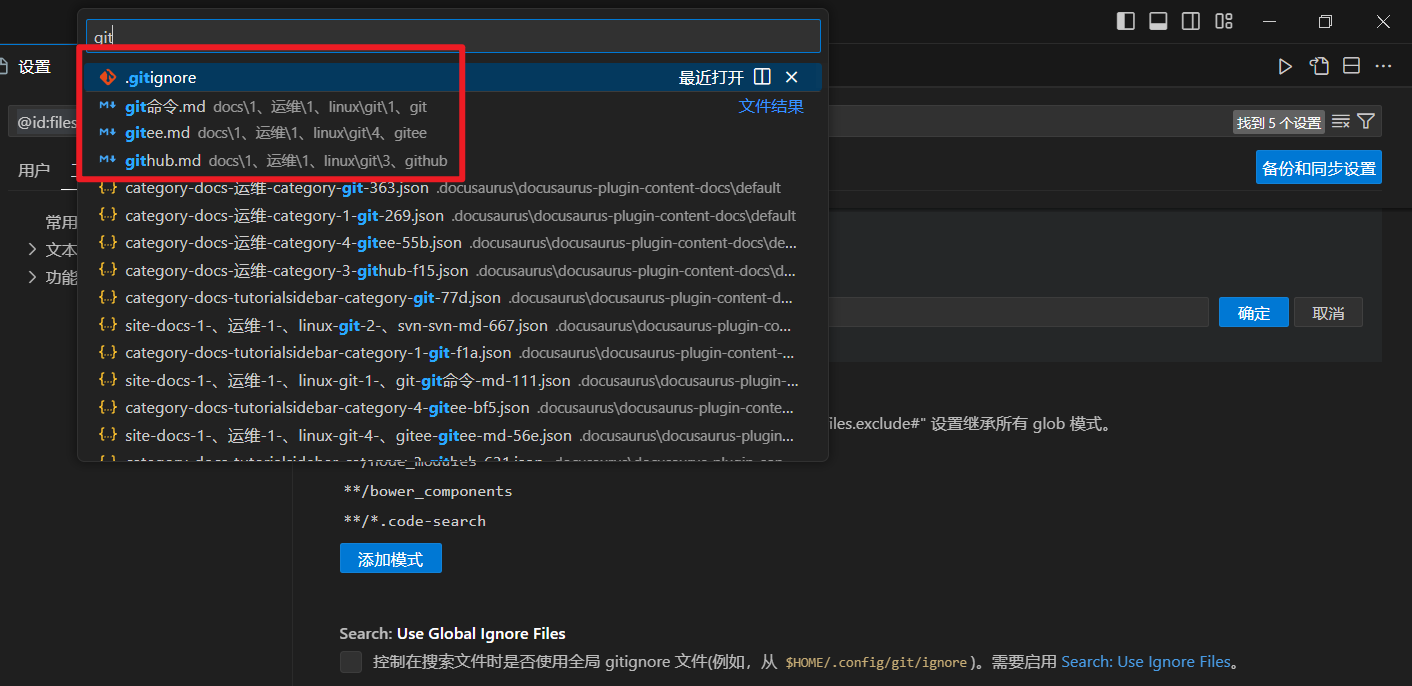1412x686 pixels.
Task: Switch to the 用户 settings tab
Action: pyautogui.click(x=34, y=170)
